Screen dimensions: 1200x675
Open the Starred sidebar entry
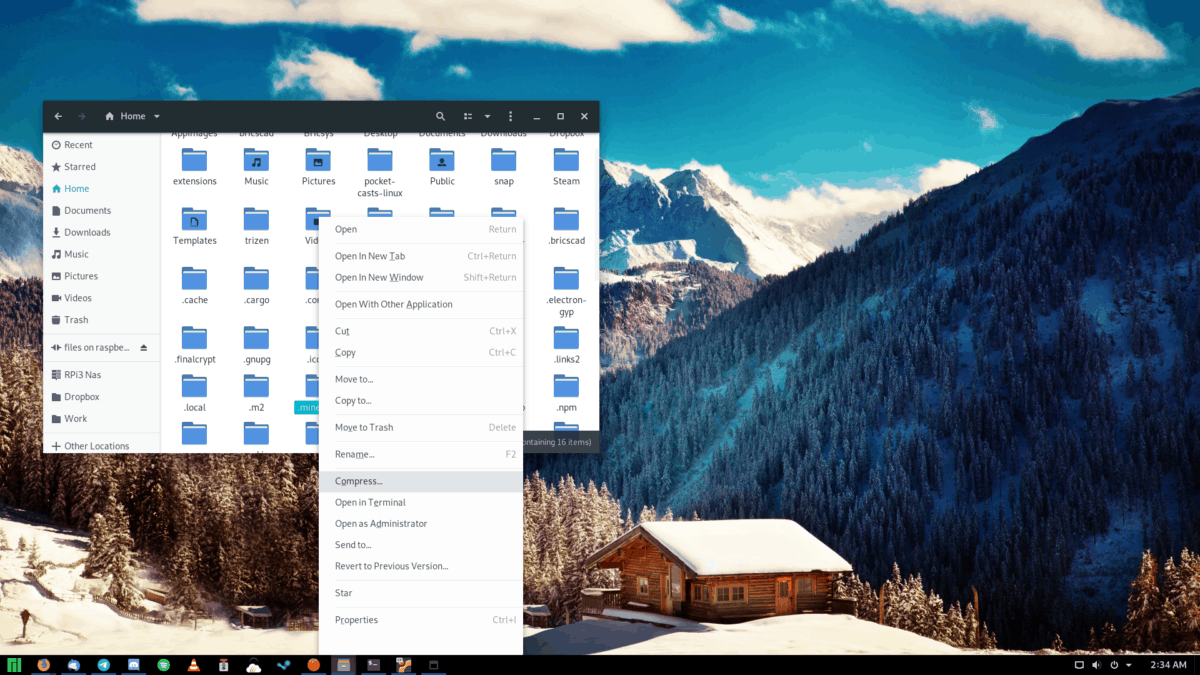click(x=80, y=167)
